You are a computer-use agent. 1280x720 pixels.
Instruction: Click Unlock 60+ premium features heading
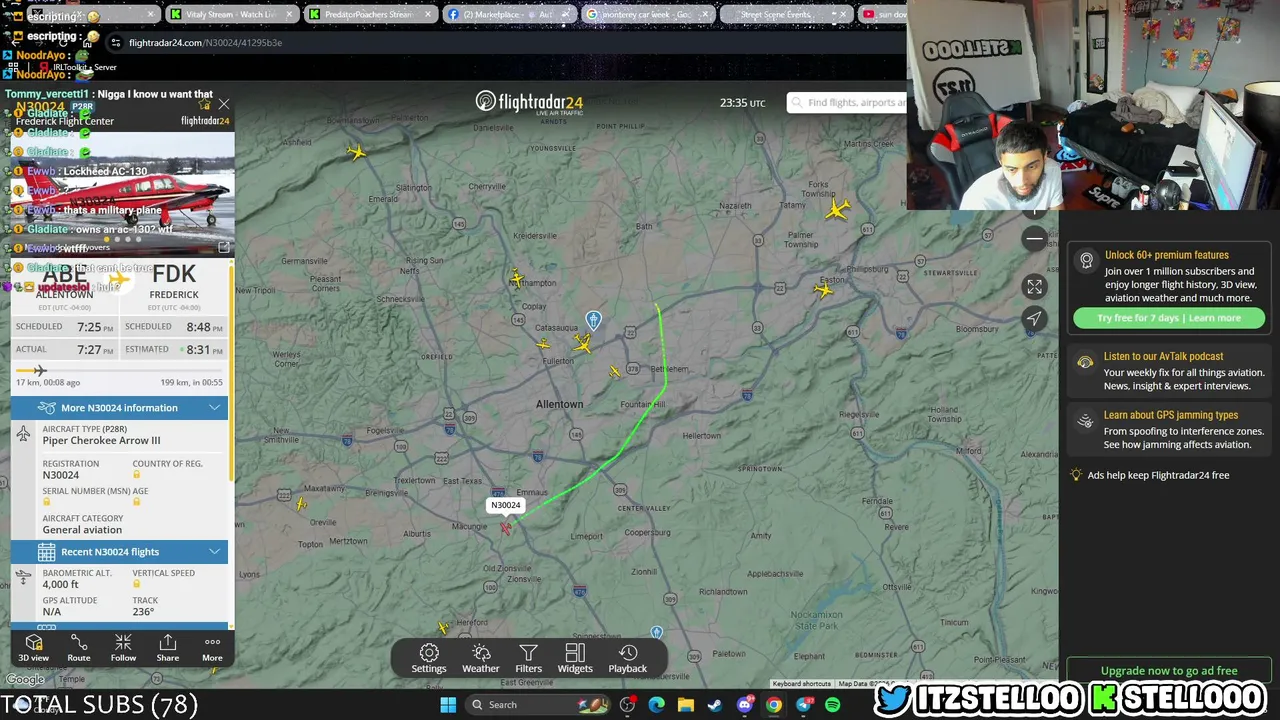[1167, 255]
